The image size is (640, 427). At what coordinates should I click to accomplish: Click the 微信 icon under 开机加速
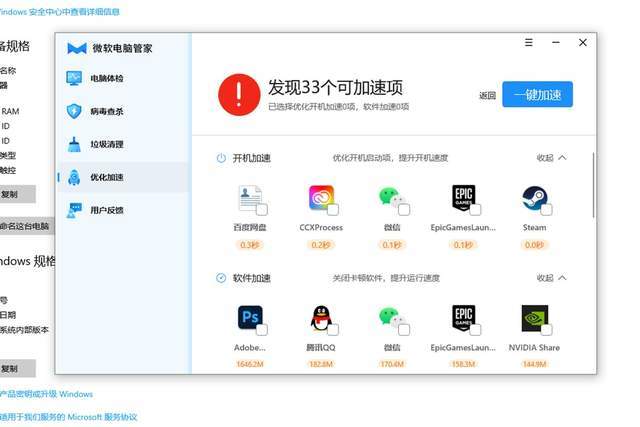click(391, 198)
